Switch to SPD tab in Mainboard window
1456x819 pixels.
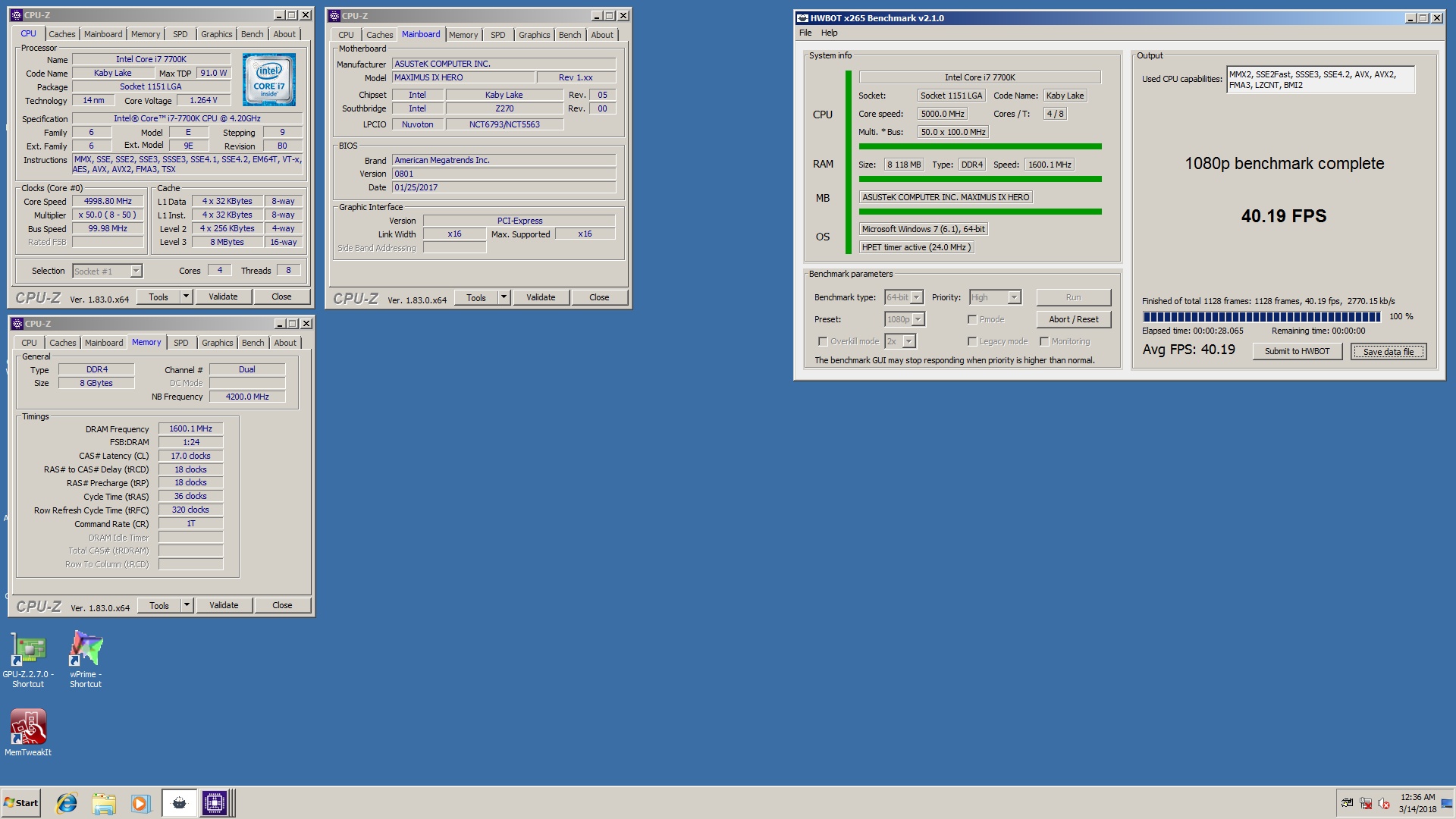click(497, 35)
